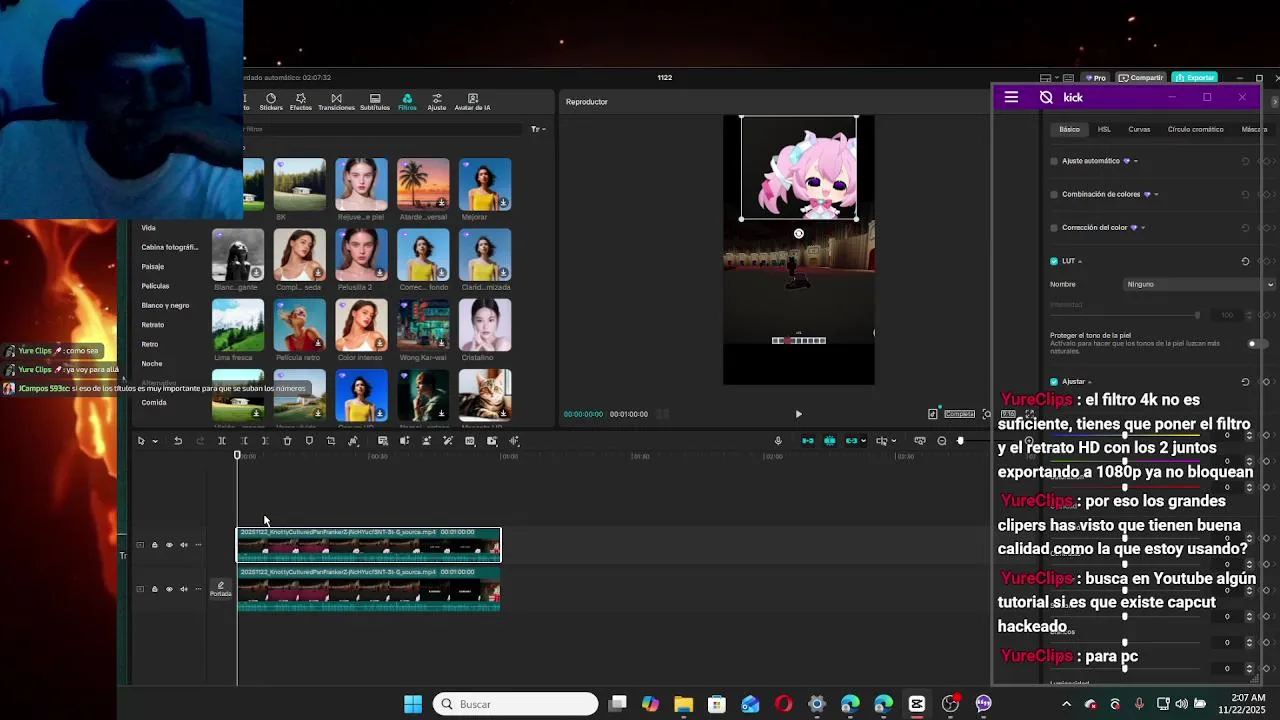Click the Microsoft Store icon on the taskbar
Image resolution: width=1280 pixels, height=720 pixels.
coord(717,704)
